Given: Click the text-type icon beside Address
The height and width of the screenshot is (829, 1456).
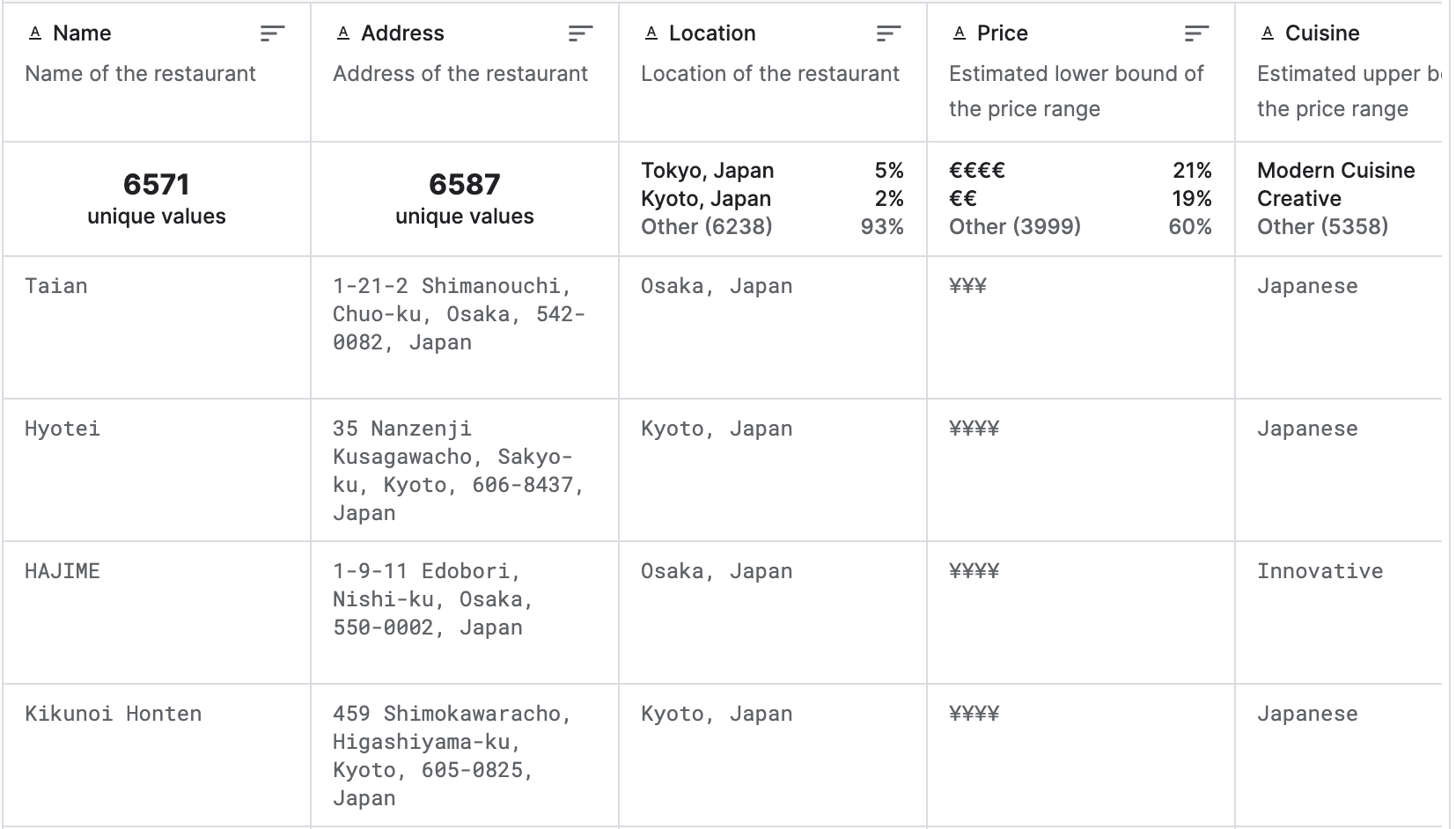Looking at the screenshot, I should point(343,33).
